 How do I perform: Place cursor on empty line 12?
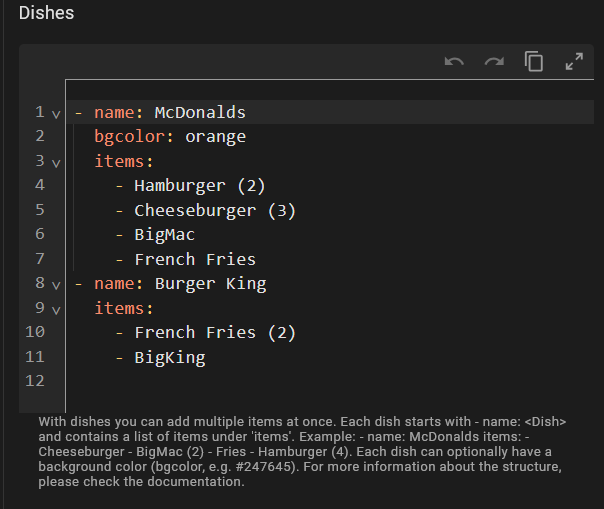[330, 381]
